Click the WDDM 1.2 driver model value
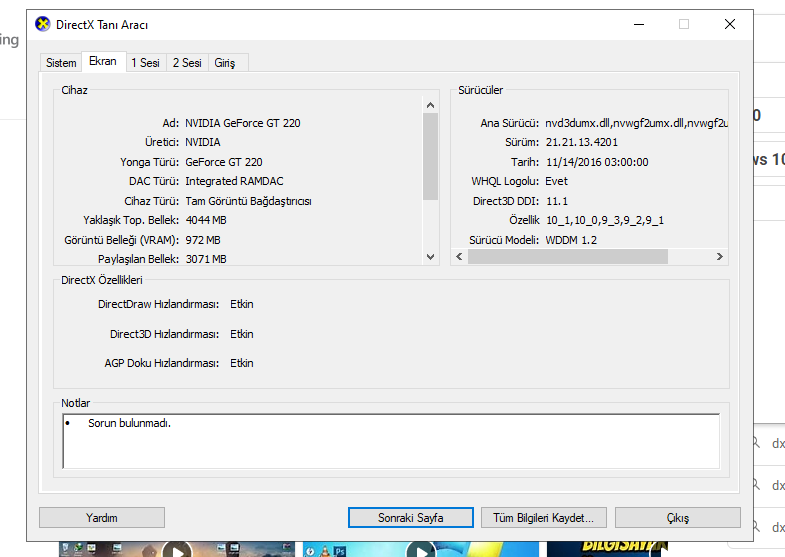The height and width of the screenshot is (557, 785). coord(571,240)
